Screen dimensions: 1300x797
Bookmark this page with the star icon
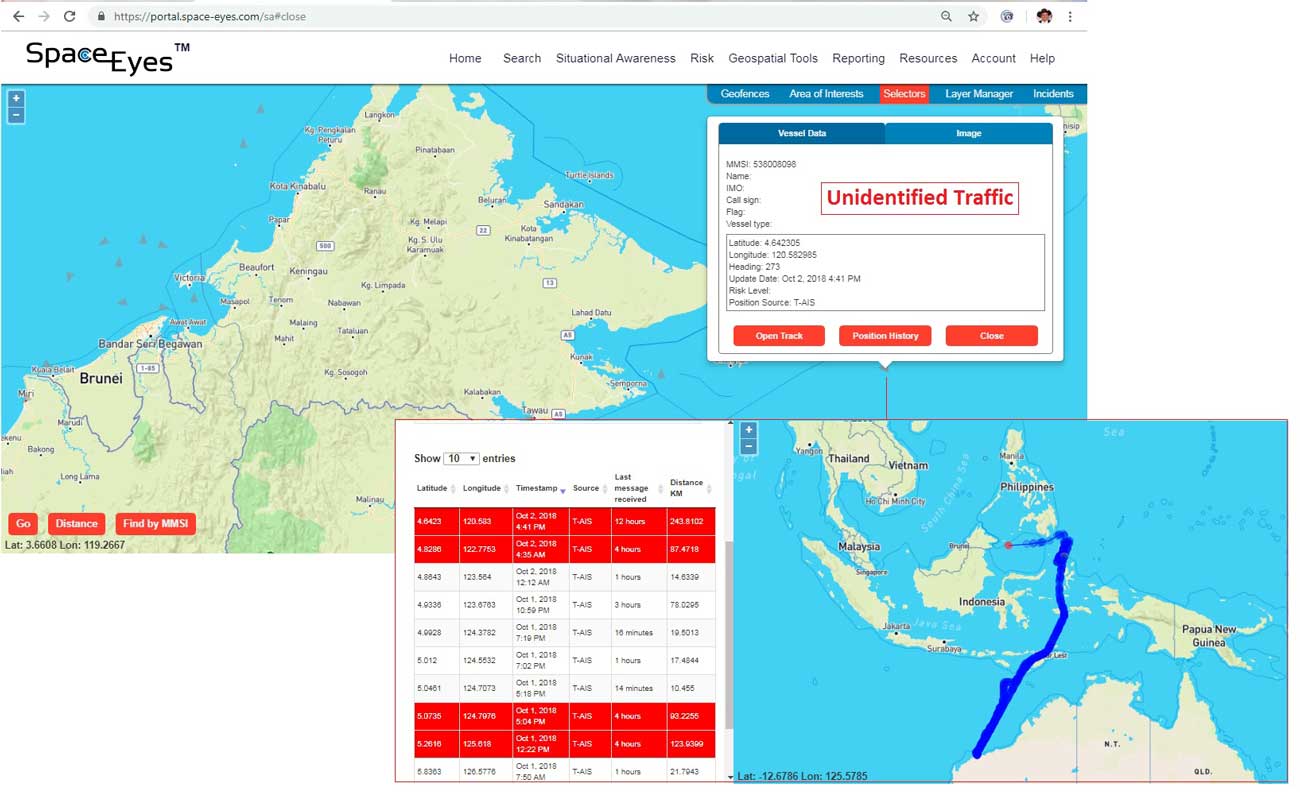[x=973, y=16]
